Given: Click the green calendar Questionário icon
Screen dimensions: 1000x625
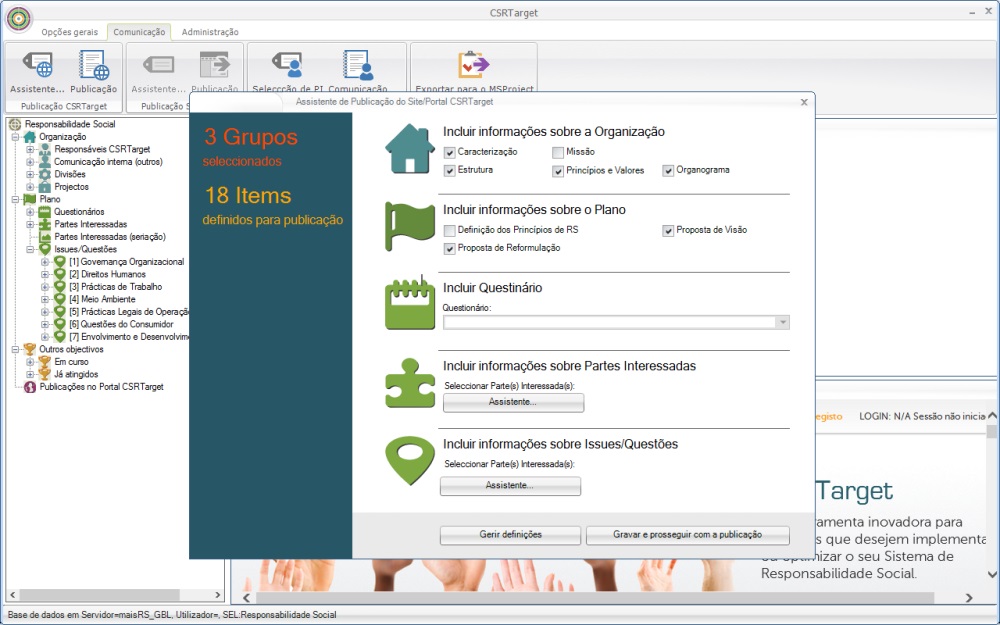Looking at the screenshot, I should tap(410, 303).
